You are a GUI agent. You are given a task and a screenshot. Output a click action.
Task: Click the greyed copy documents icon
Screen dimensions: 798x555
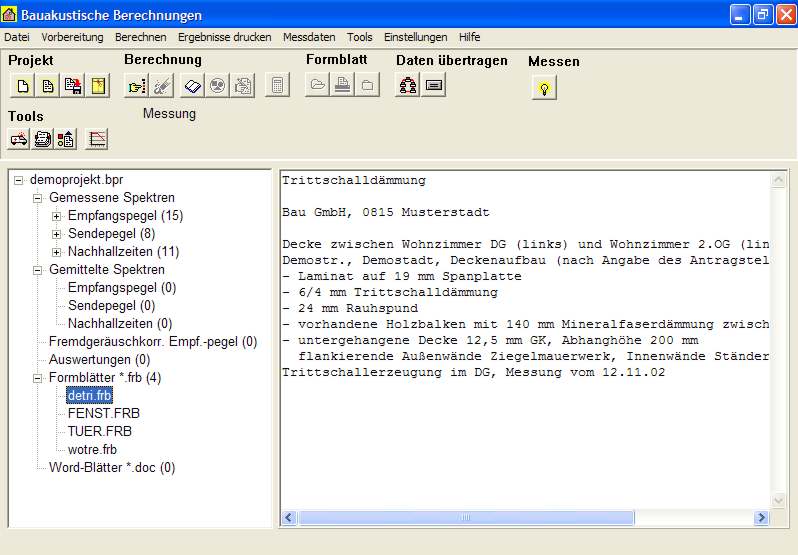click(x=243, y=85)
